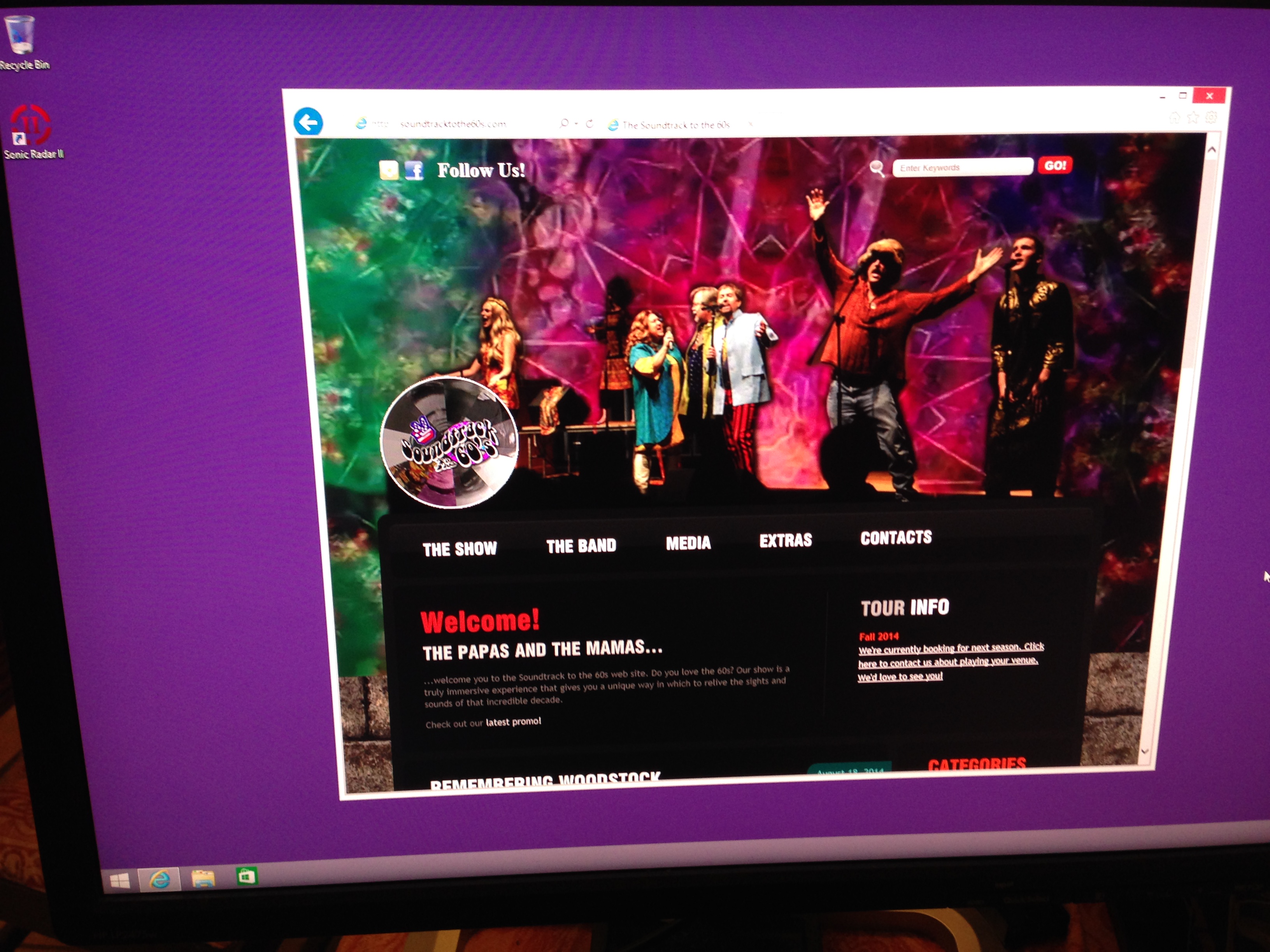The width and height of the screenshot is (1270, 952).
Task: Open Windows Store from taskbar
Action: click(247, 876)
